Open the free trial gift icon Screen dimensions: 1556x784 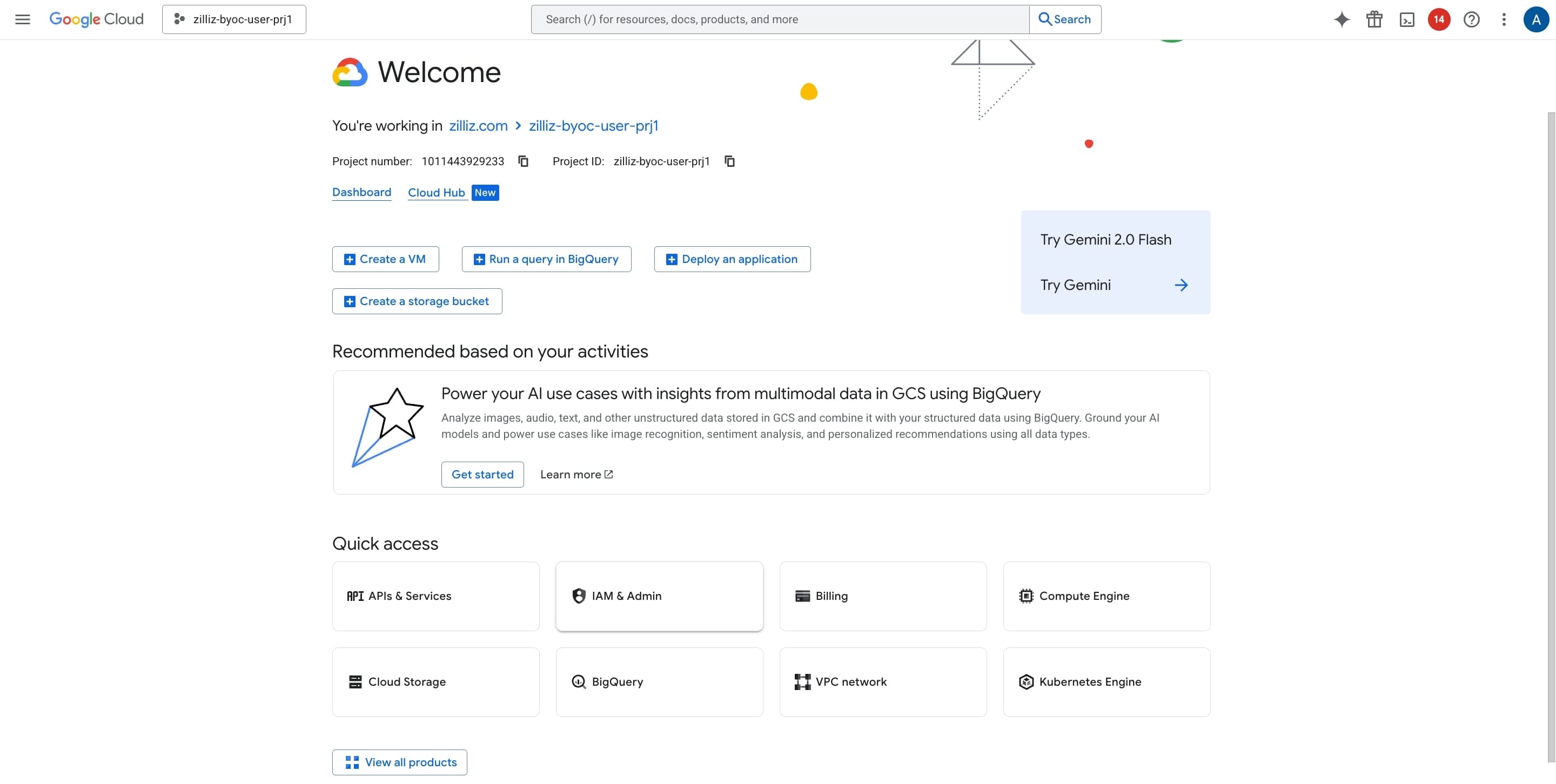1374,19
